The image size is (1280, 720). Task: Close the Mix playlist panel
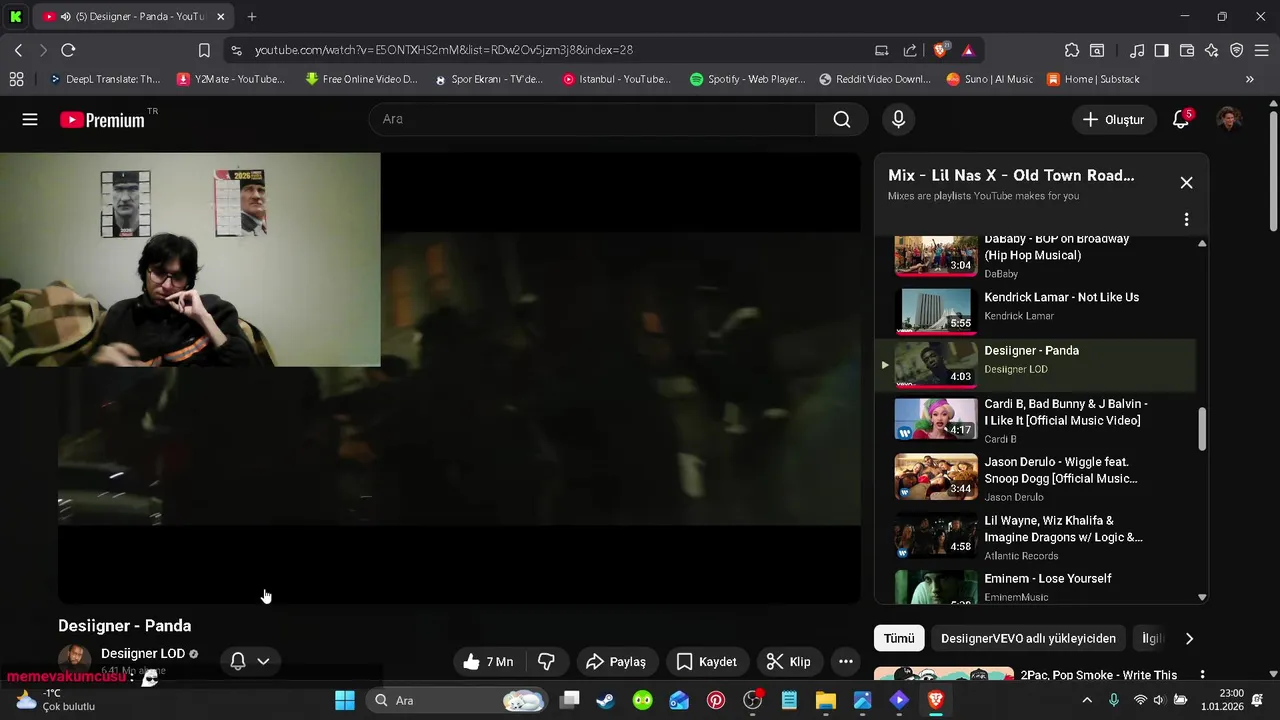click(1186, 182)
